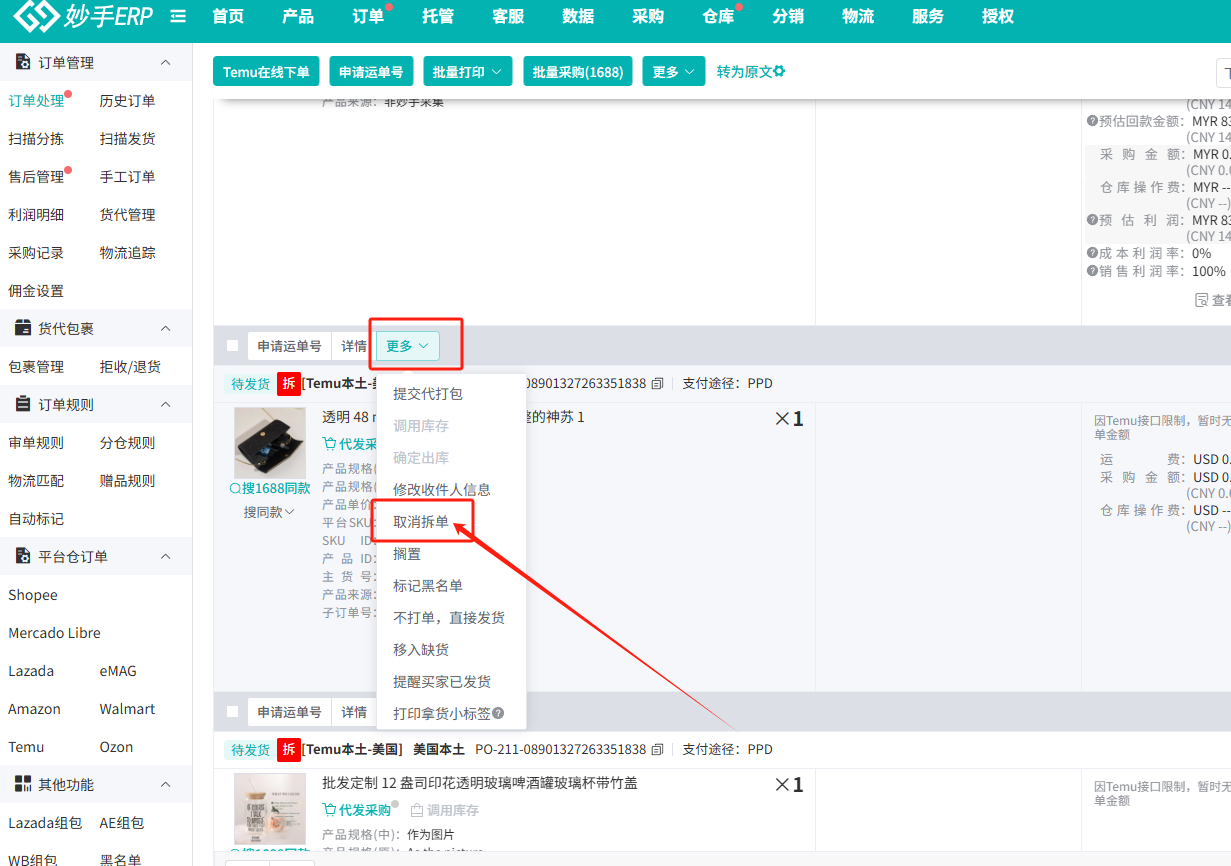Open the 物流 top navigation tab
Image resolution: width=1231 pixels, height=866 pixels.
(x=858, y=16)
